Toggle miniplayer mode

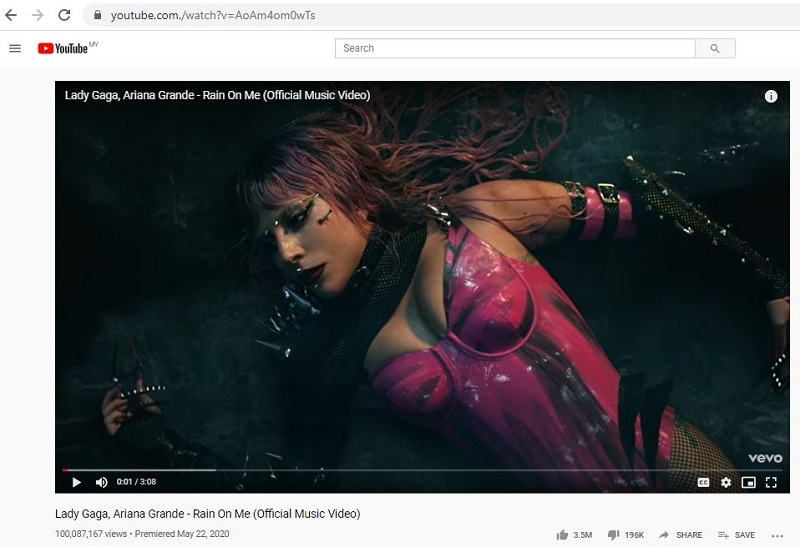tap(748, 482)
